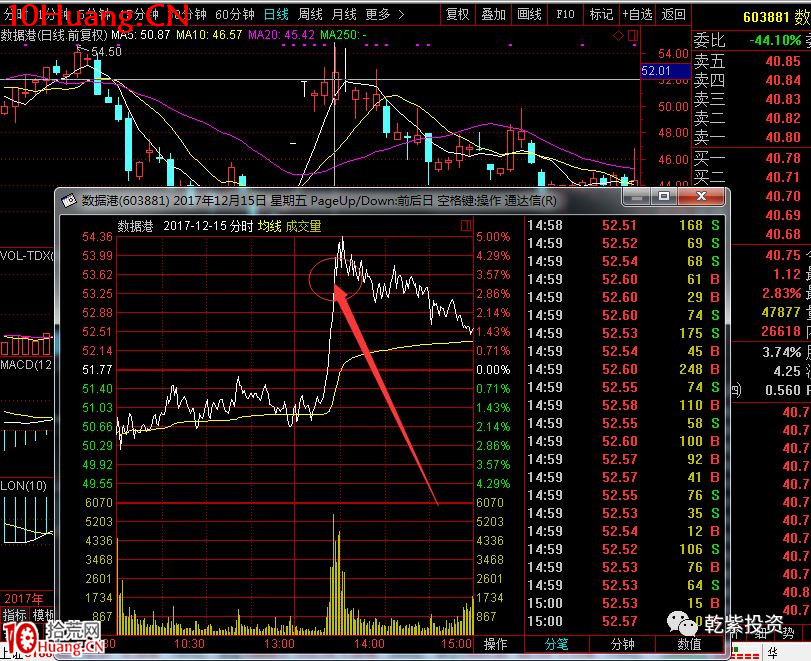811x661 pixels.
Task: Click the 委比 -44.10% value
Action: pos(775,40)
